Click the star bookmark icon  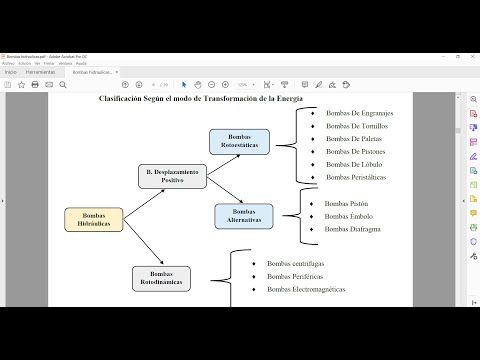click(x=21, y=85)
